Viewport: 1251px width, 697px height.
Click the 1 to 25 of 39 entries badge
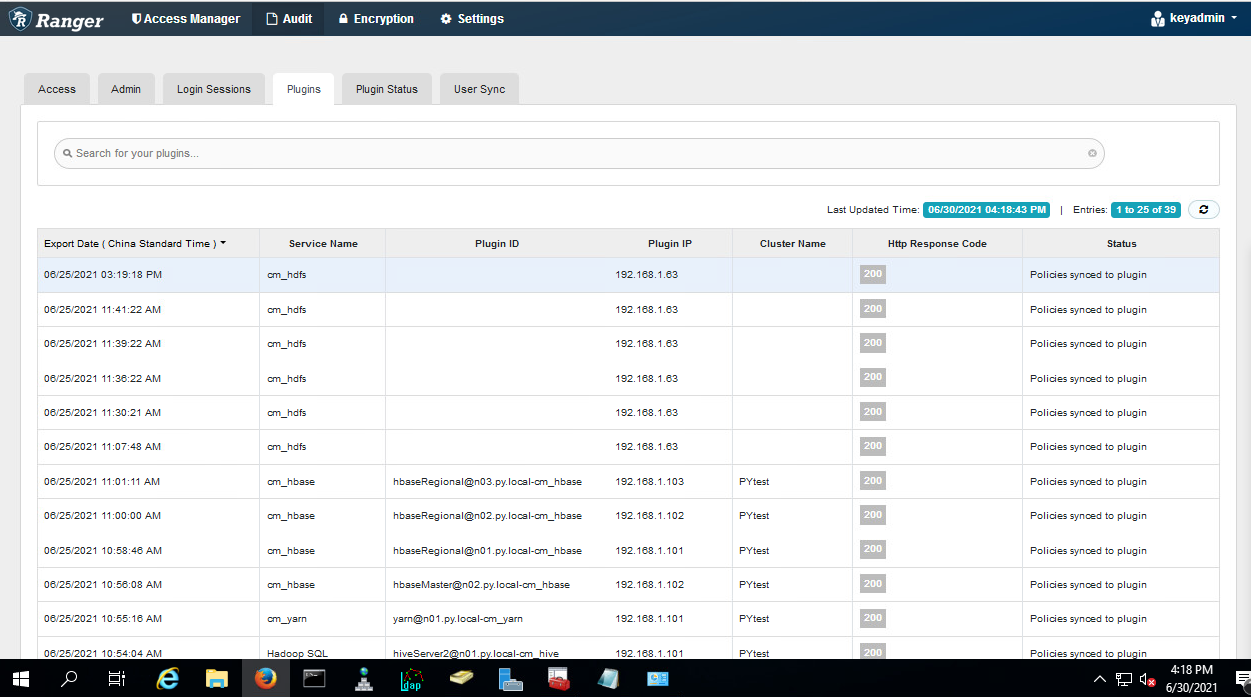coord(1145,209)
